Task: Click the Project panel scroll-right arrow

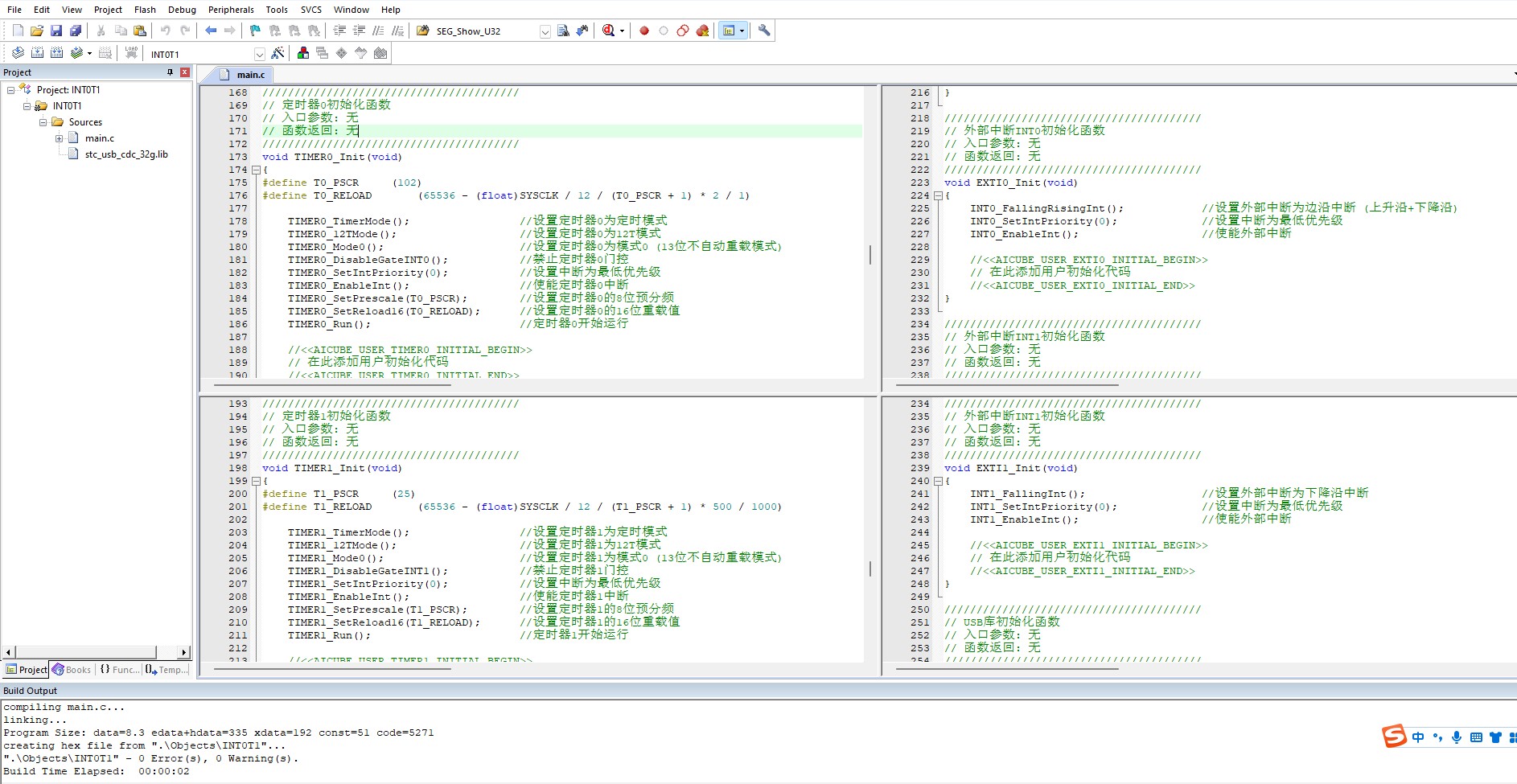Action: pyautogui.click(x=184, y=652)
